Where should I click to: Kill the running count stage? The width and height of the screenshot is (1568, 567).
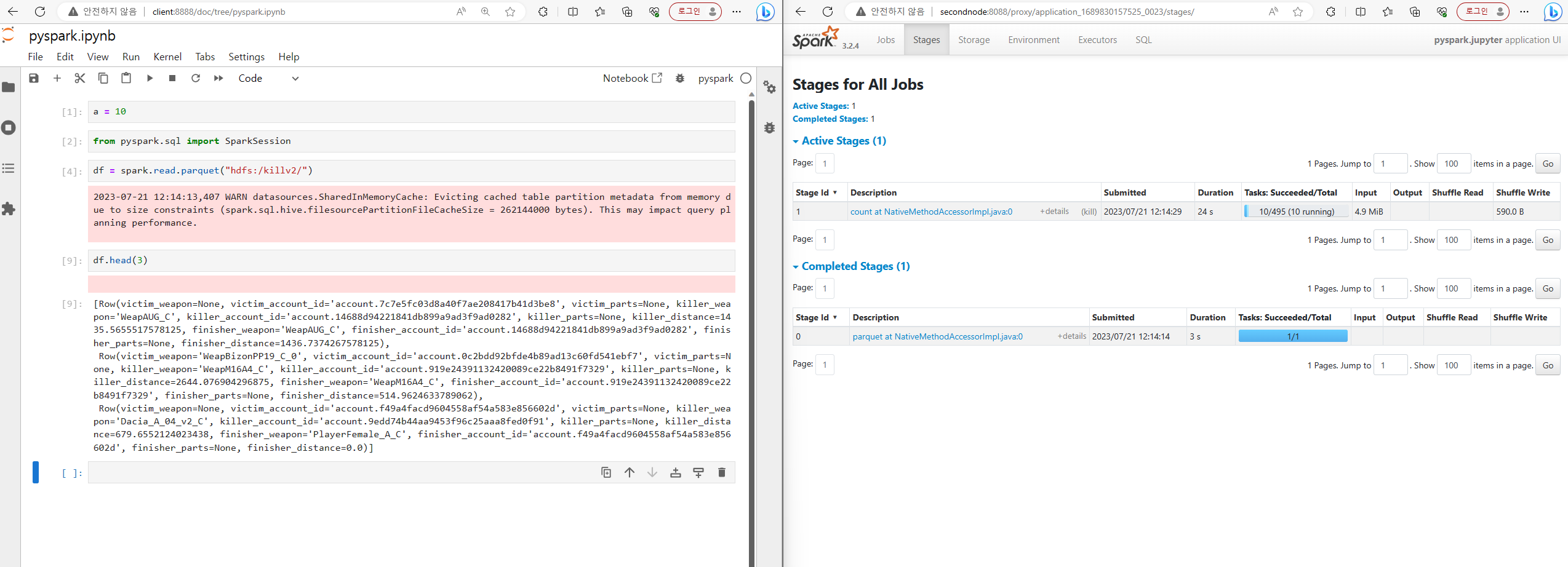[1089, 212]
